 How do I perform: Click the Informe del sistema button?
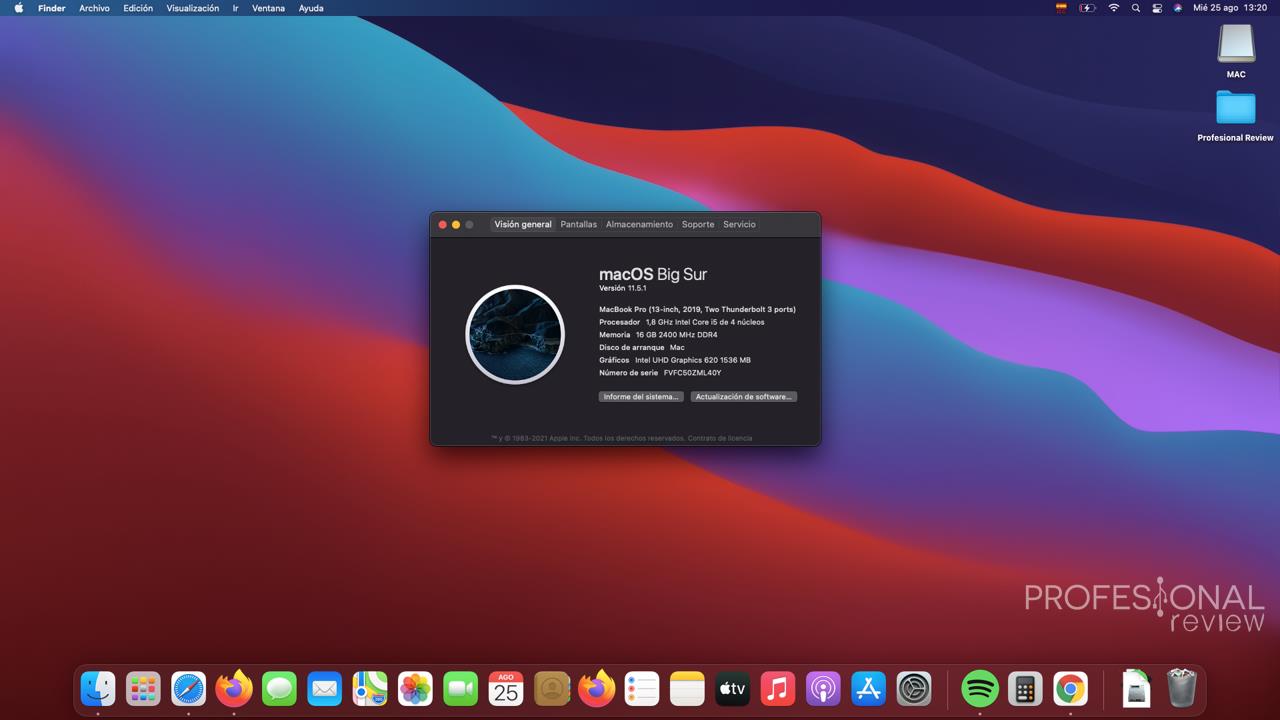tap(641, 397)
